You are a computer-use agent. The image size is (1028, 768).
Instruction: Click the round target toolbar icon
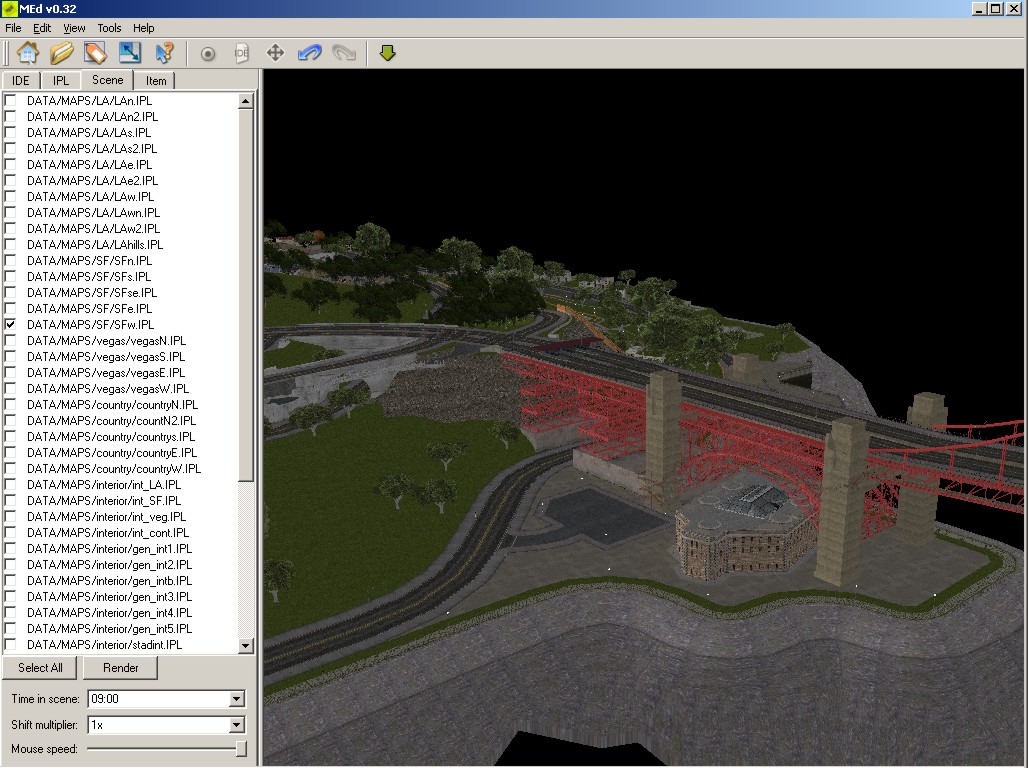coord(208,54)
